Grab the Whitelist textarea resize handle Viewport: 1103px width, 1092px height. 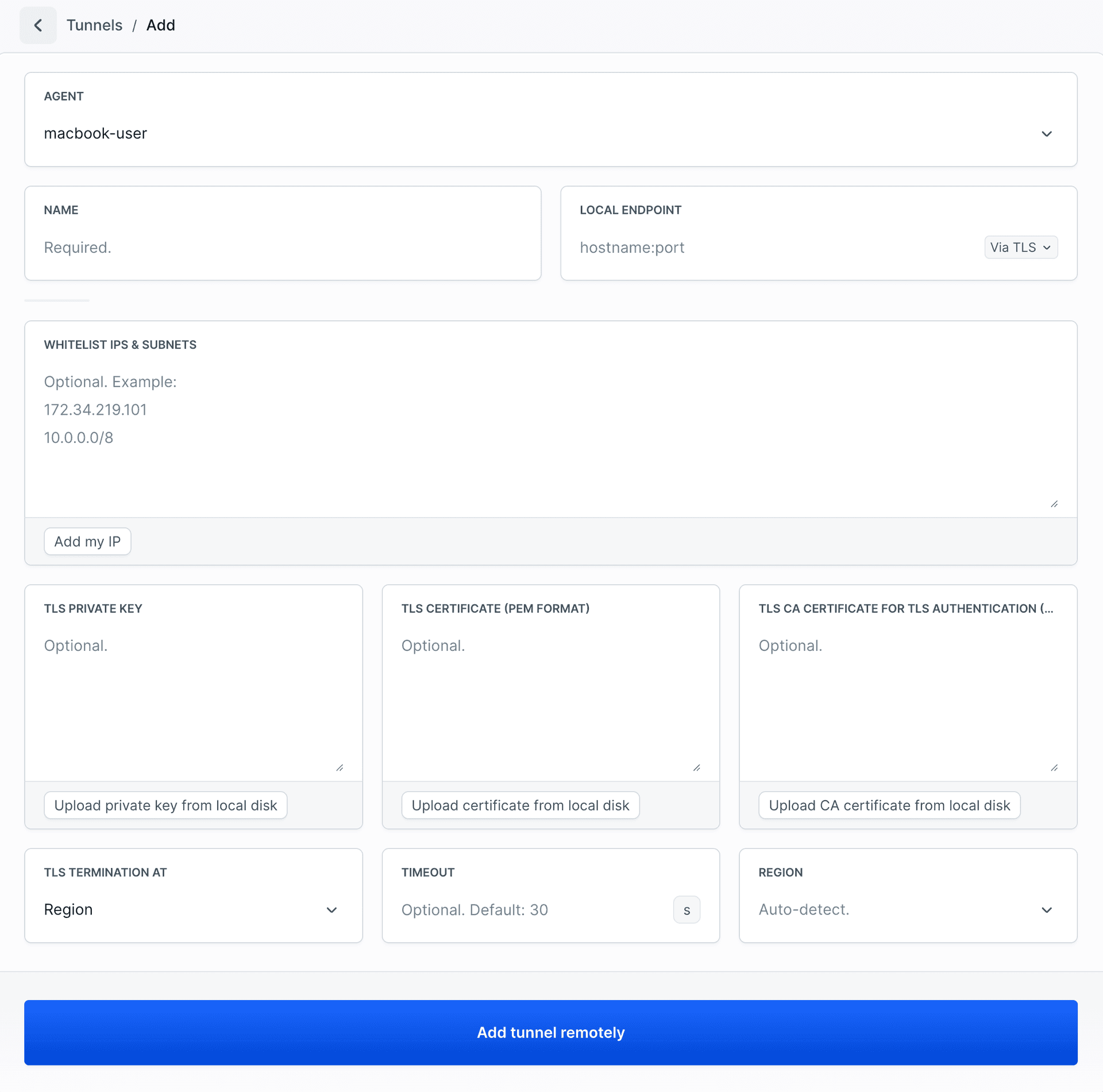pyautogui.click(x=1054, y=504)
